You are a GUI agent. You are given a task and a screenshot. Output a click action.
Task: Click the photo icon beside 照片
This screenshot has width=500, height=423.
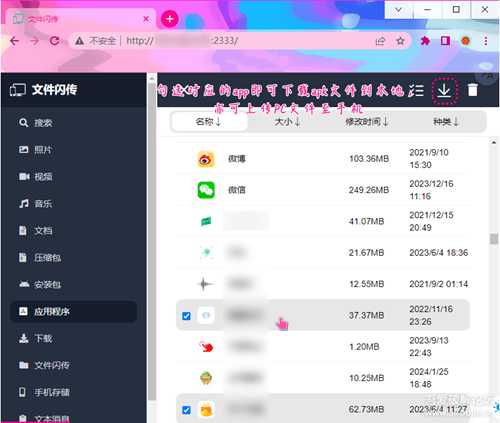(23, 149)
